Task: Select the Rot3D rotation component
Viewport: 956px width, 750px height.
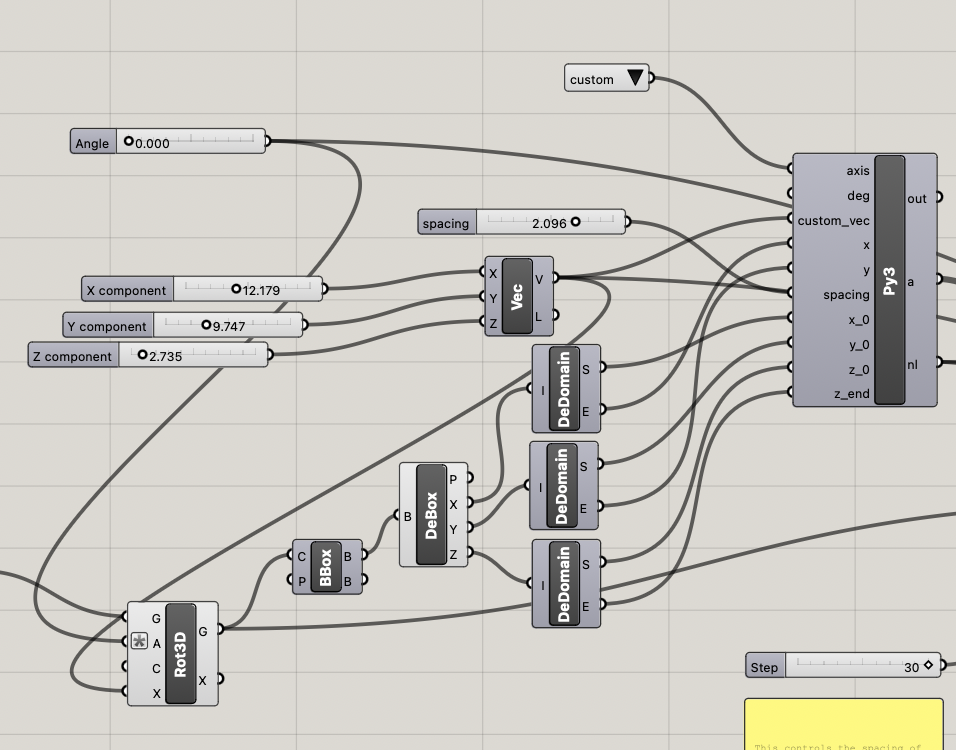Action: (180, 653)
